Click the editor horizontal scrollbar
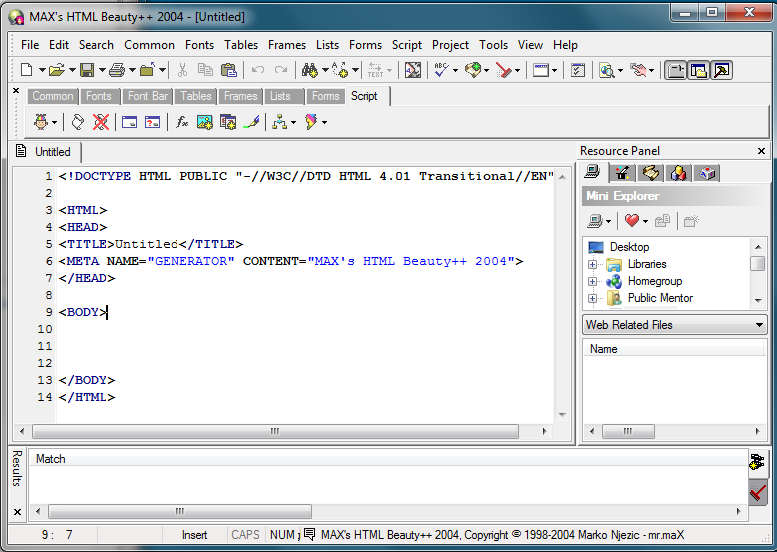This screenshot has width=777, height=552. [274, 432]
